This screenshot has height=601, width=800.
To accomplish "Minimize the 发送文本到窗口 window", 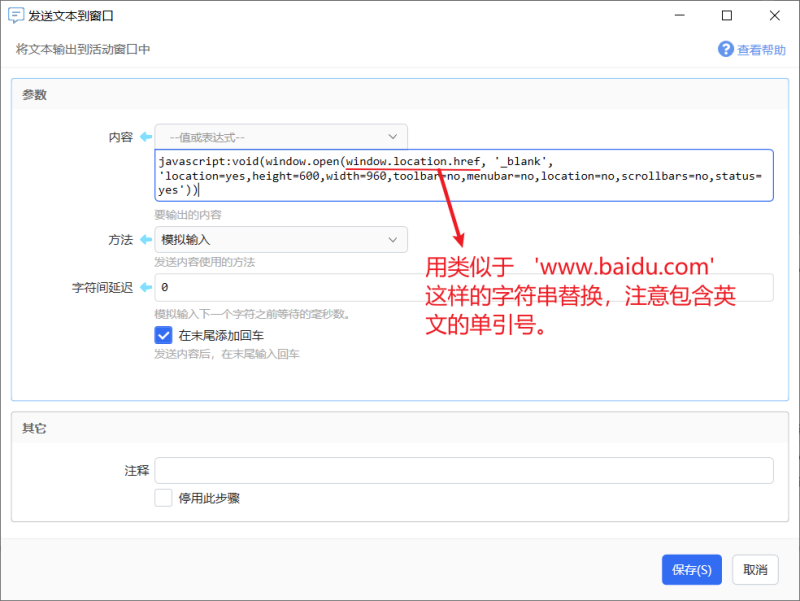I will point(680,15).
